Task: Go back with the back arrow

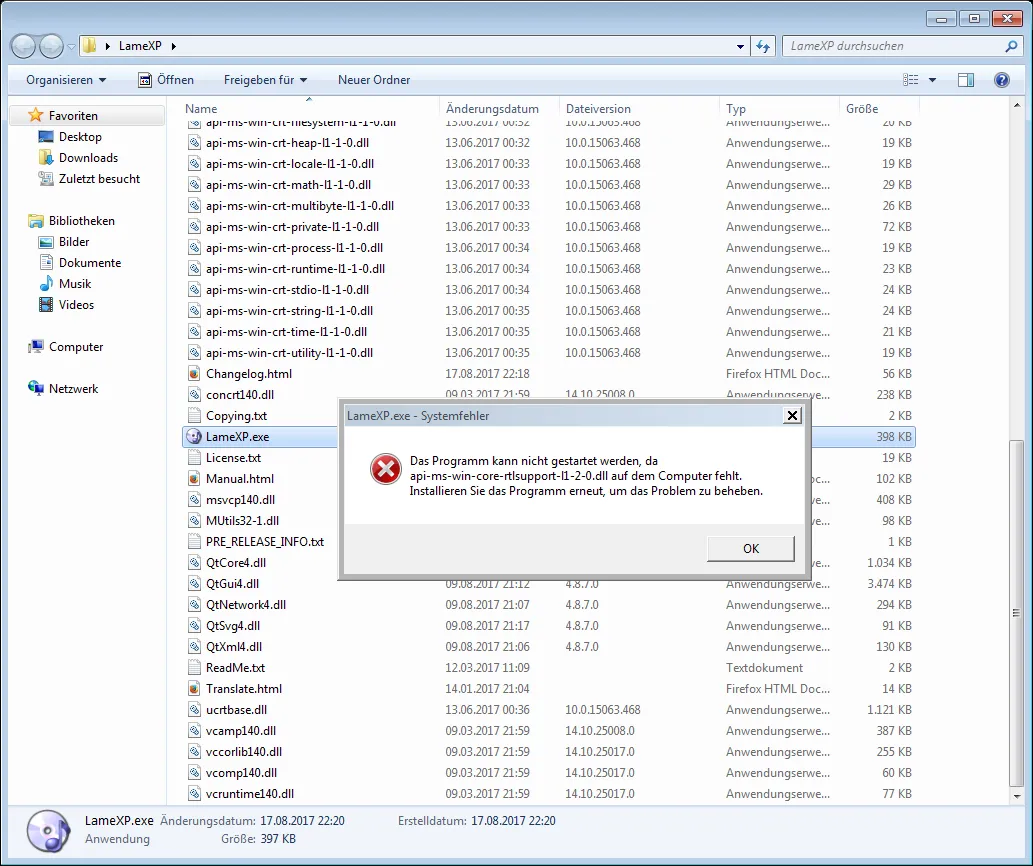Action: [23, 46]
